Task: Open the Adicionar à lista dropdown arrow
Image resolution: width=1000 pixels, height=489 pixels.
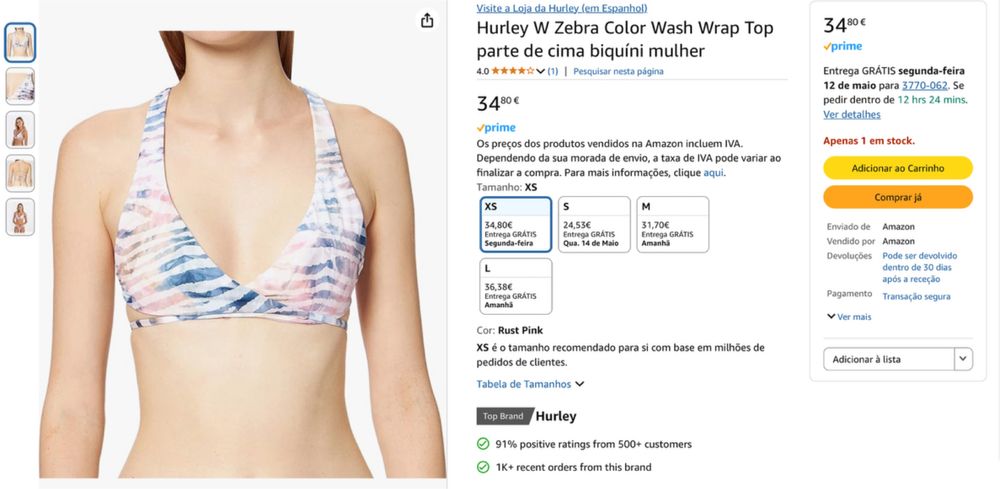Action: pyautogui.click(x=963, y=359)
